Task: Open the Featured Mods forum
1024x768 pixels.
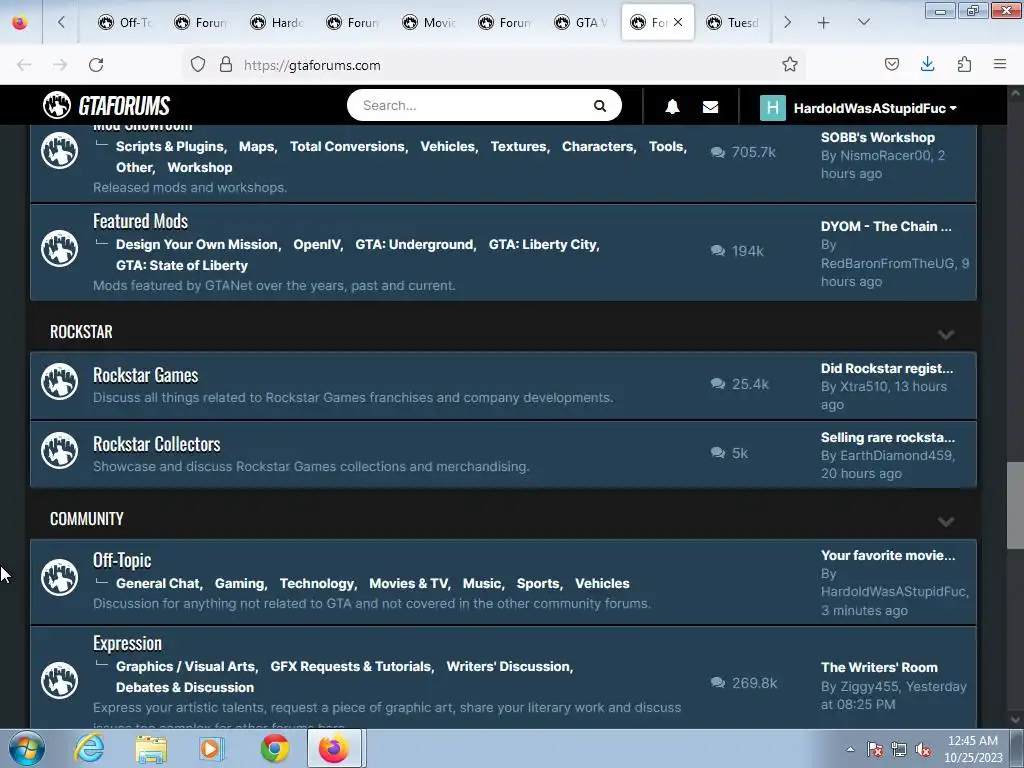Action: (x=140, y=221)
